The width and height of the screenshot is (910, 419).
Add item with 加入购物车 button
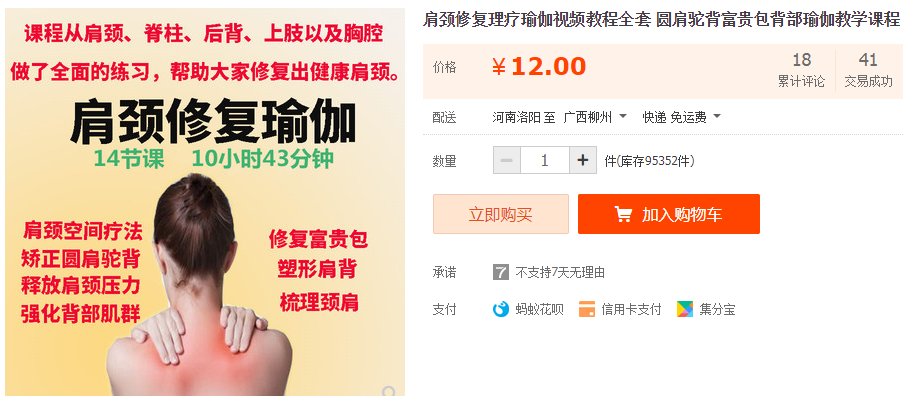point(669,214)
